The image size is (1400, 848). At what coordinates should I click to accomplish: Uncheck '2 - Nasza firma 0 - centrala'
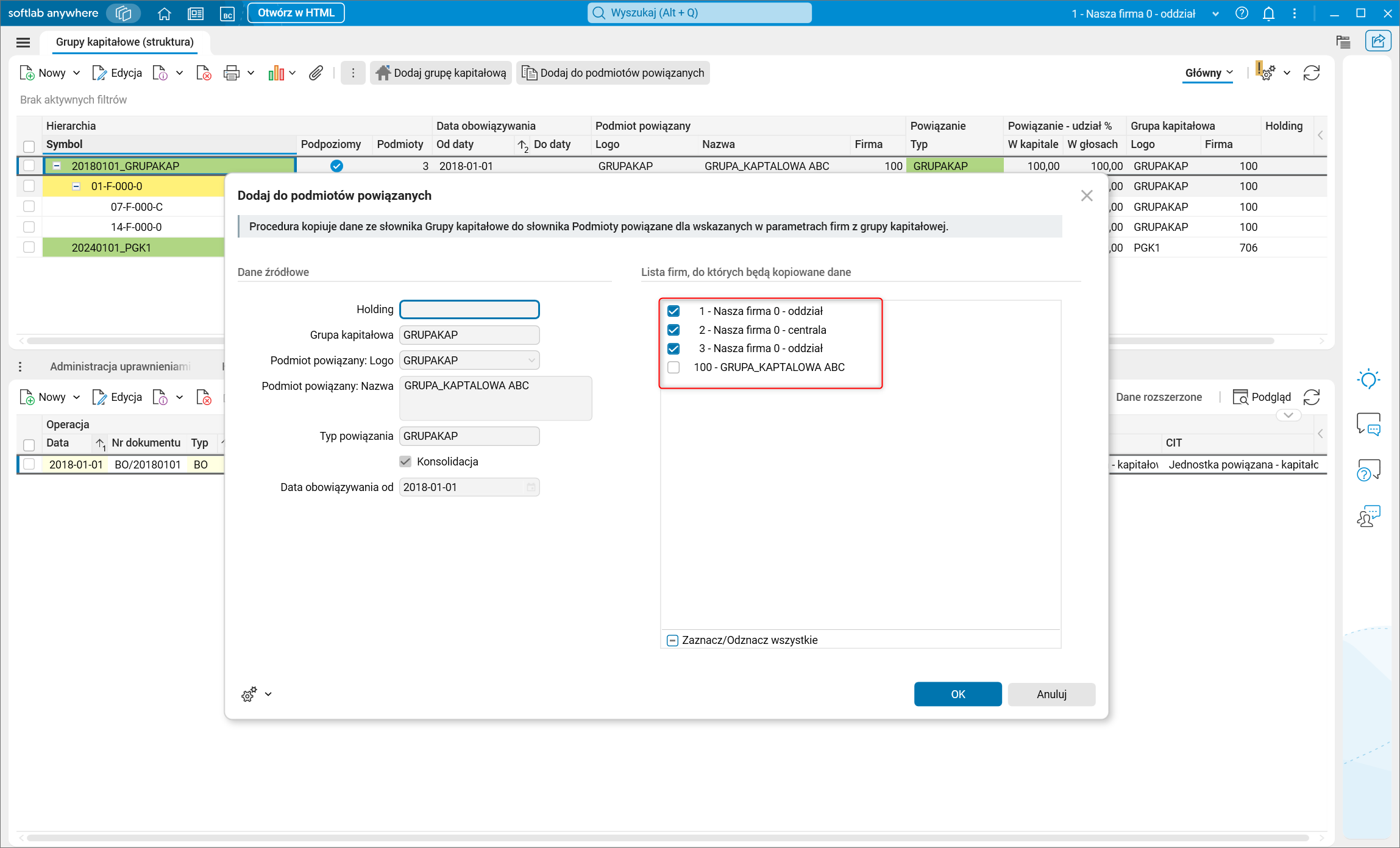673,330
